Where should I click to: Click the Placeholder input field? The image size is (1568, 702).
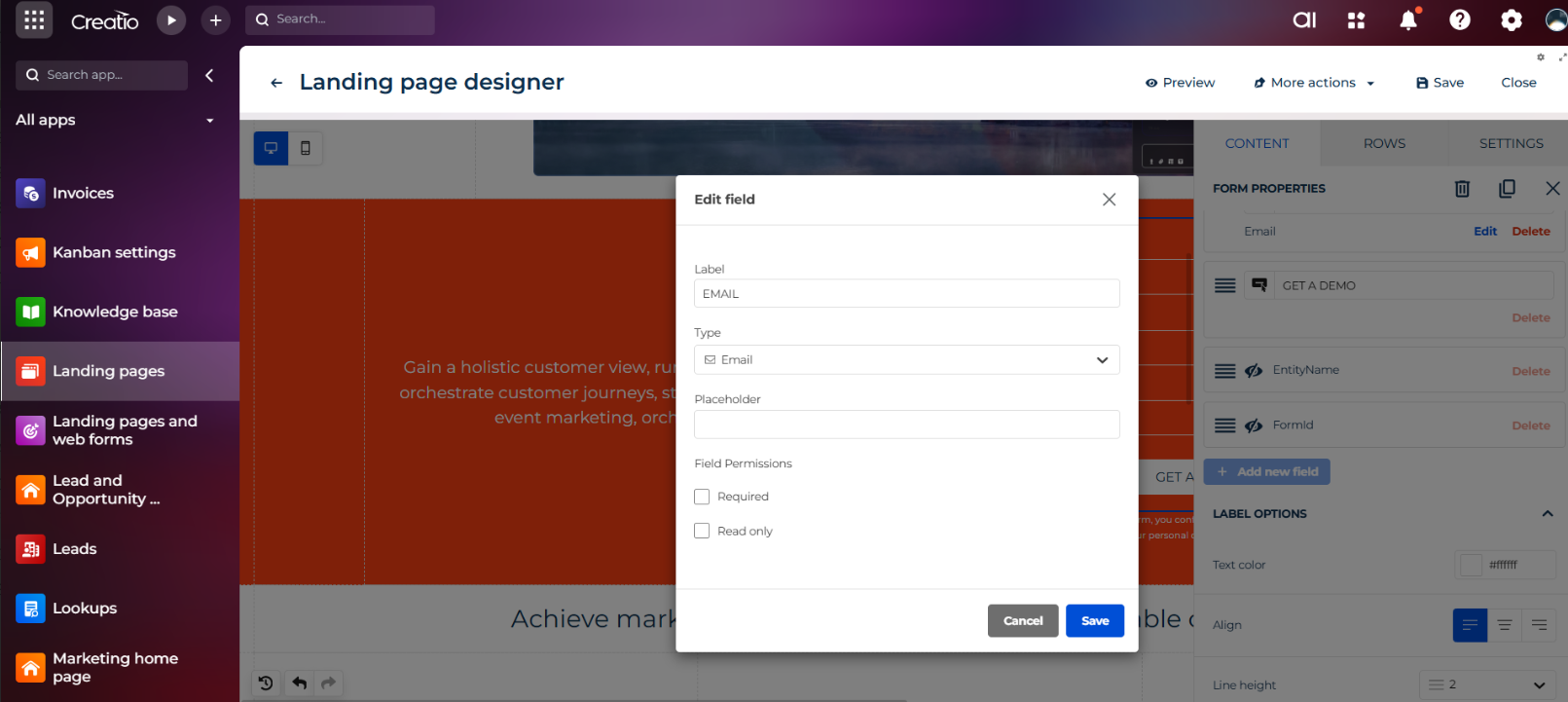906,425
